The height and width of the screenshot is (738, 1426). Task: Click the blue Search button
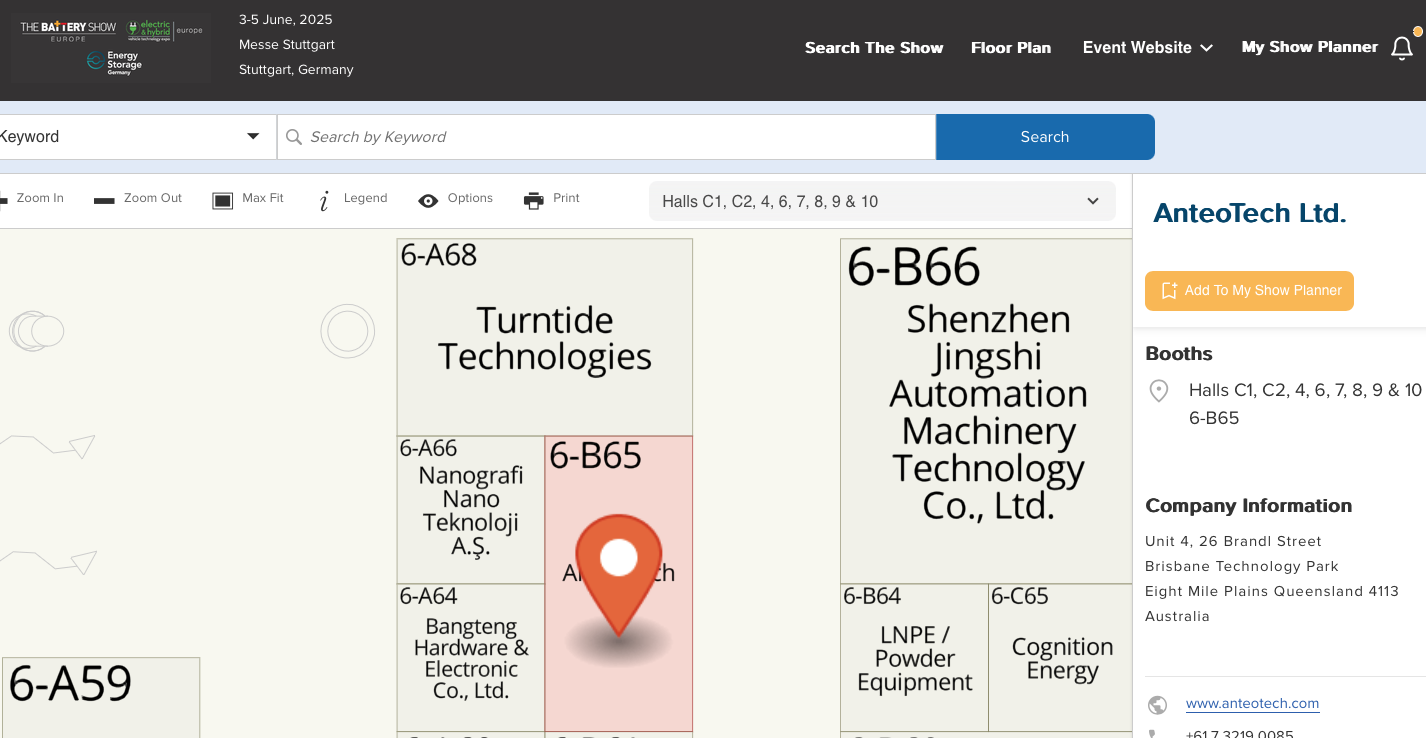click(x=1045, y=137)
